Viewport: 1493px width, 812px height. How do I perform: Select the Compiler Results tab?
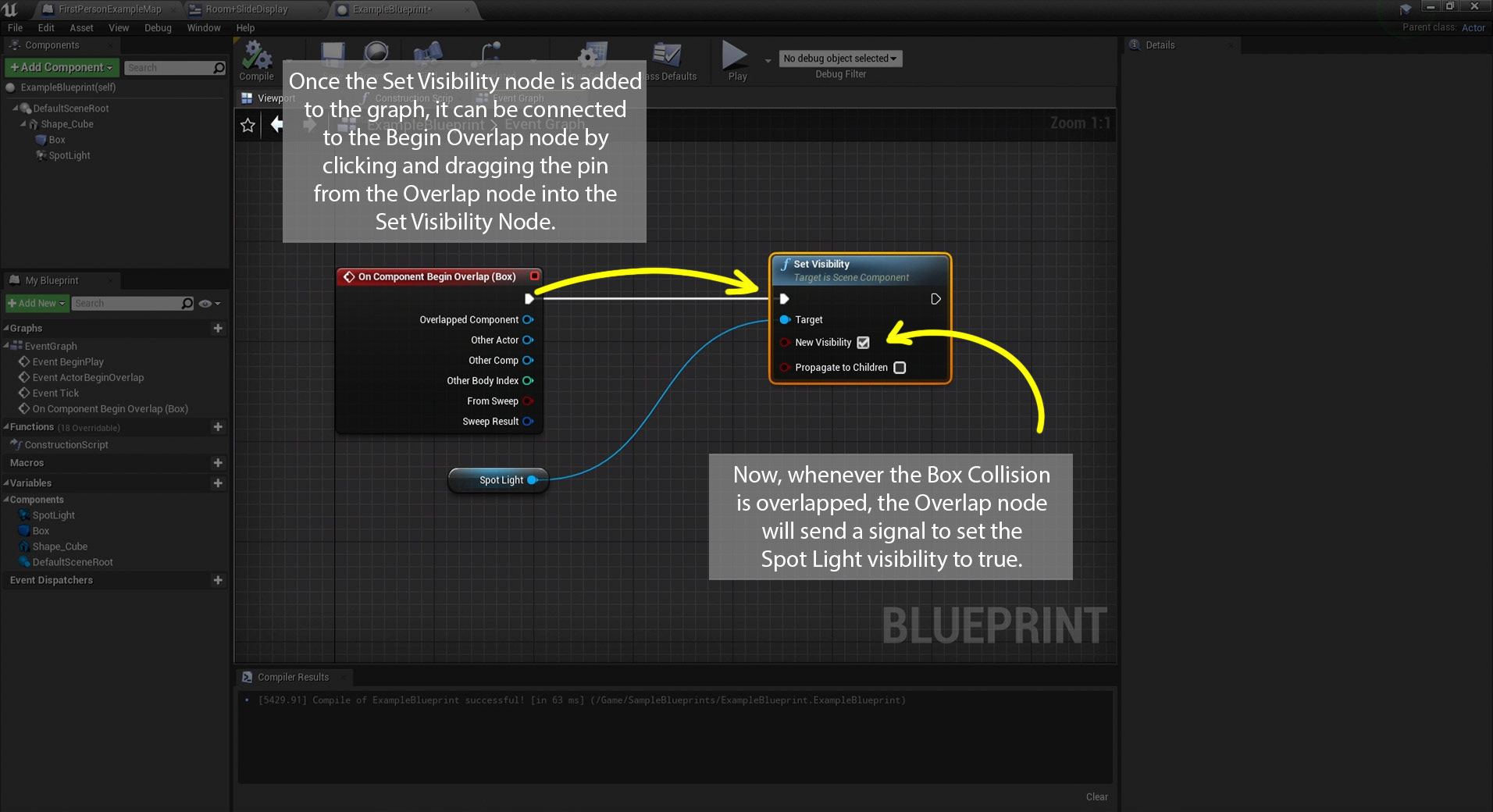[x=293, y=677]
